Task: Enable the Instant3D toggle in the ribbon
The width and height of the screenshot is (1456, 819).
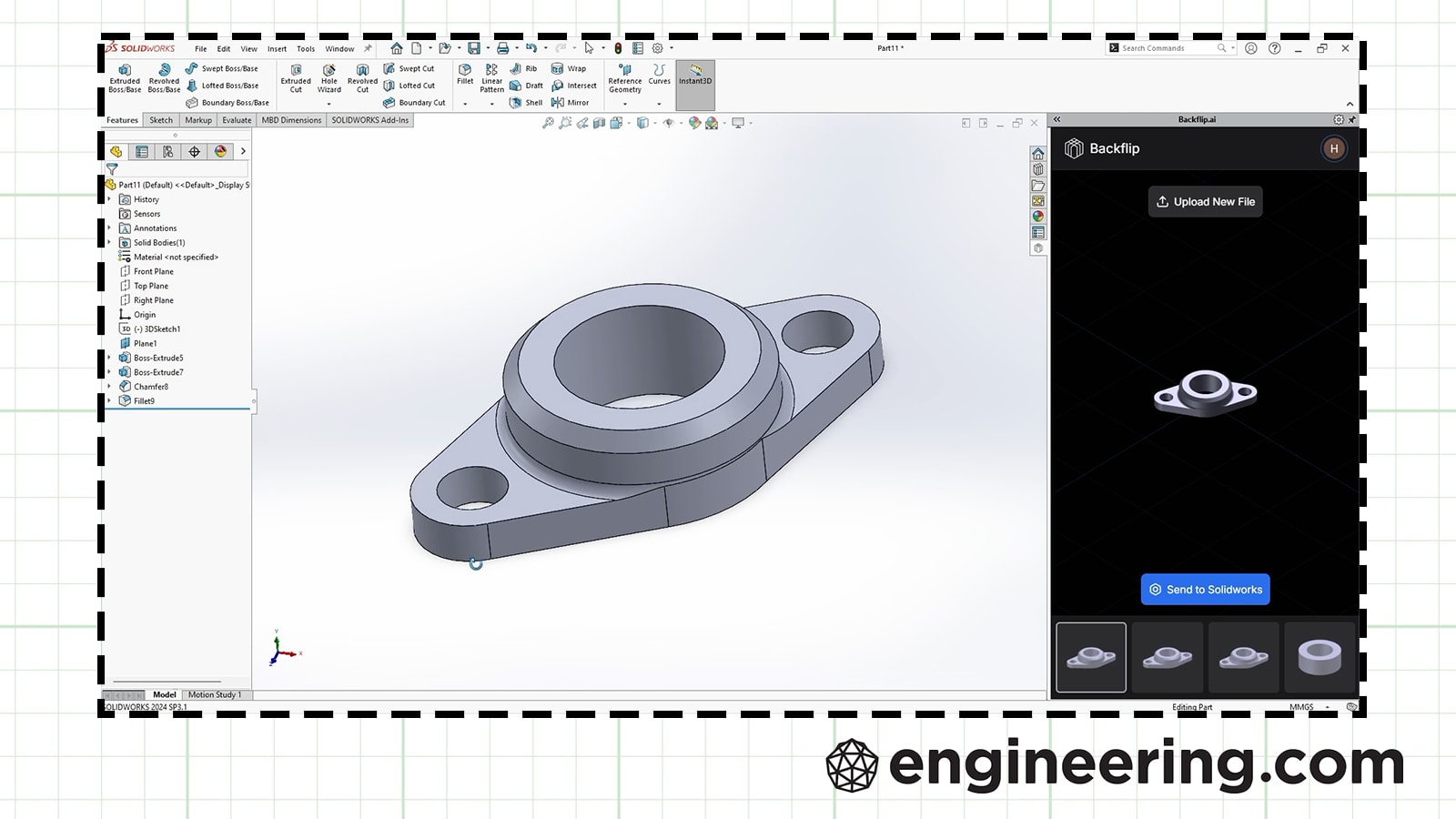Action: [x=694, y=80]
